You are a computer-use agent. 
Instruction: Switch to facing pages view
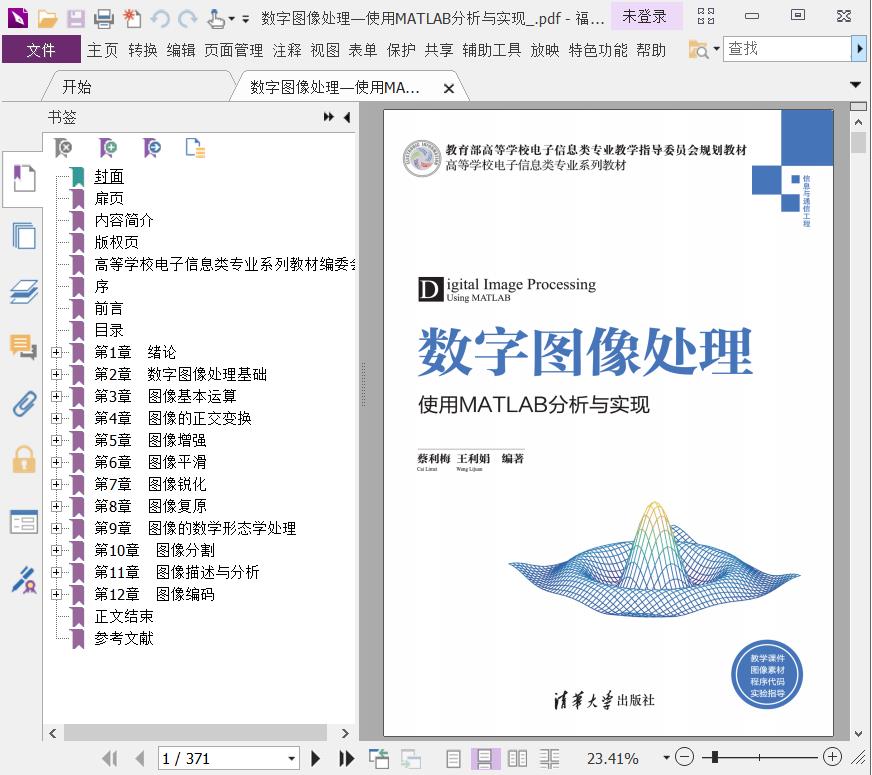pyautogui.click(x=517, y=758)
